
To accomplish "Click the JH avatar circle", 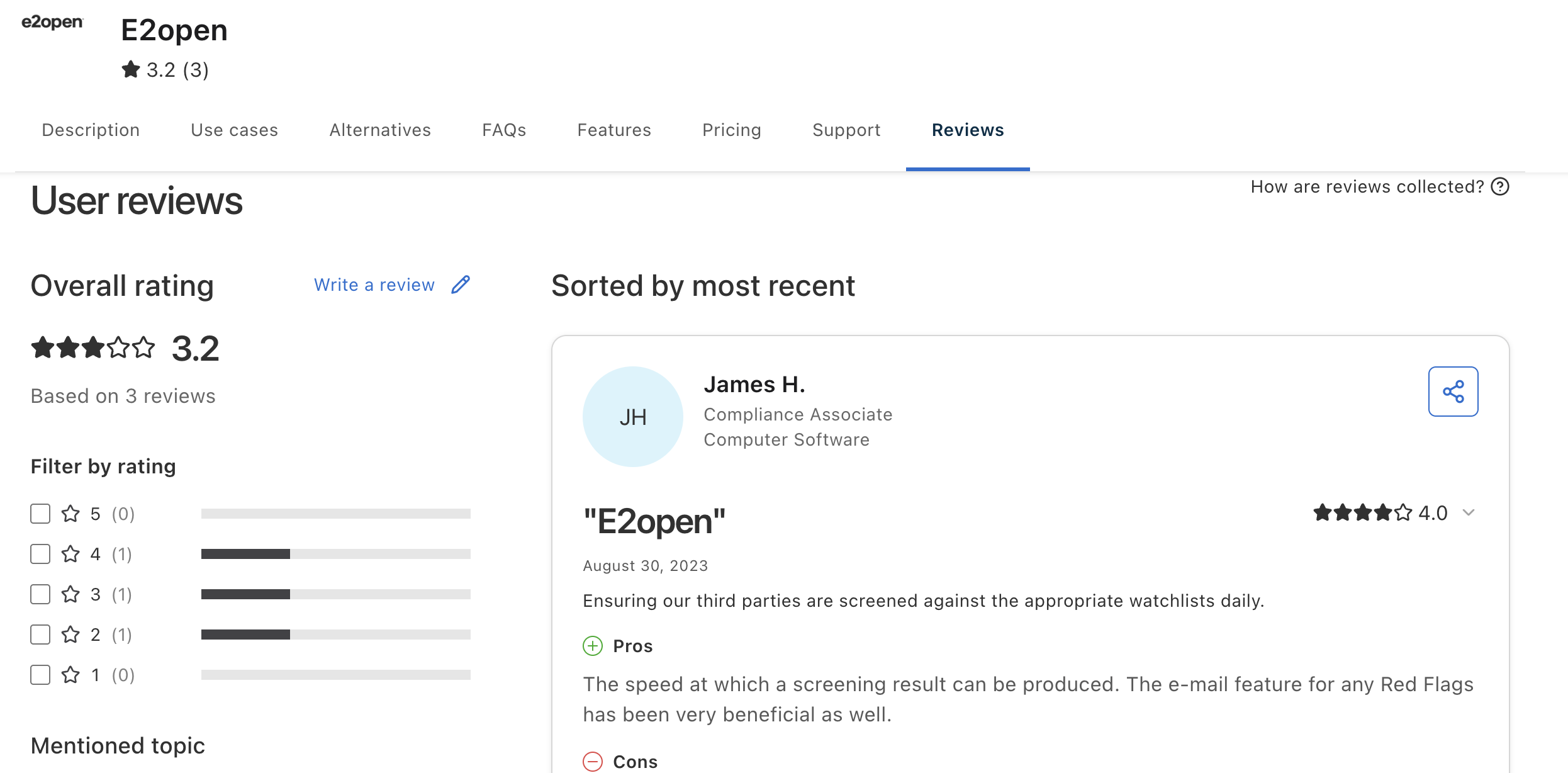I will (633, 417).
